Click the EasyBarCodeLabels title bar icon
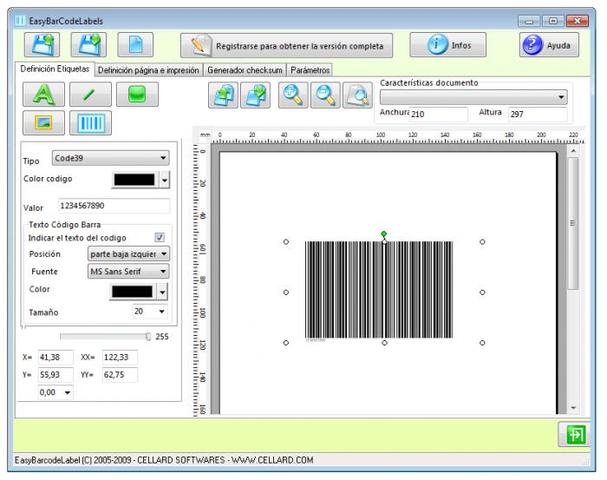This screenshot has width=607, height=480. click(x=20, y=21)
